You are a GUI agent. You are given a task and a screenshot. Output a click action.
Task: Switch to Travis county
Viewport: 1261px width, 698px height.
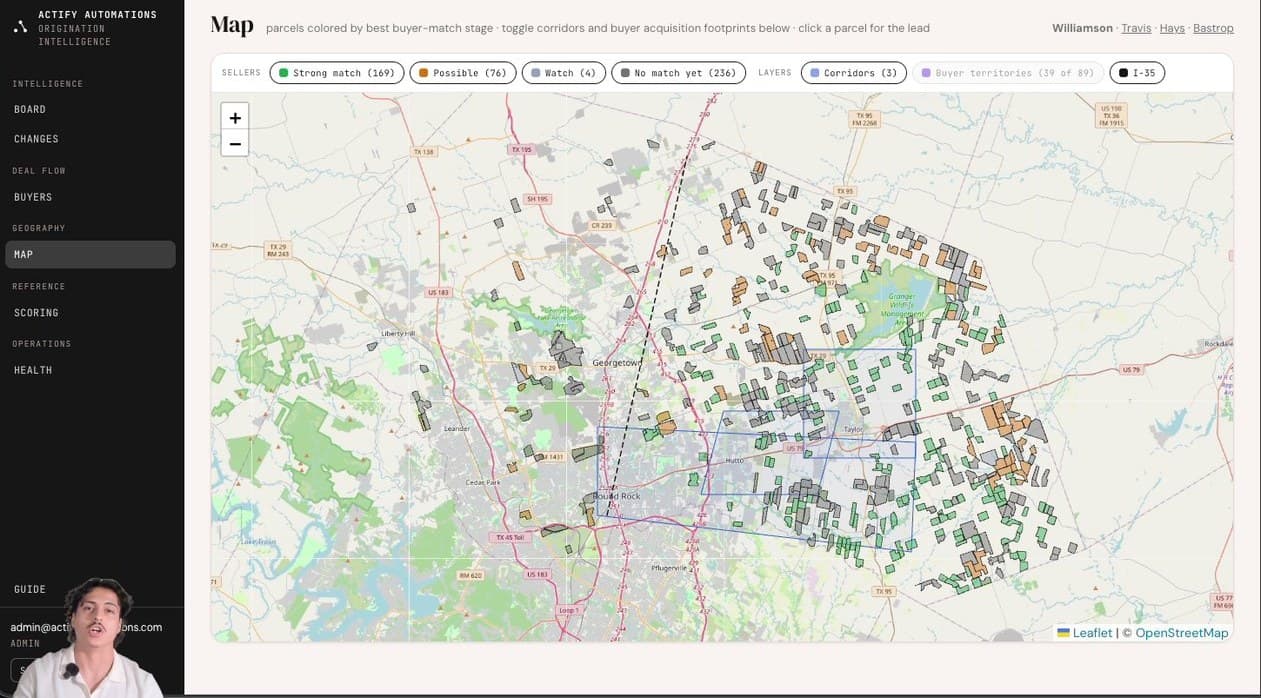click(1136, 28)
